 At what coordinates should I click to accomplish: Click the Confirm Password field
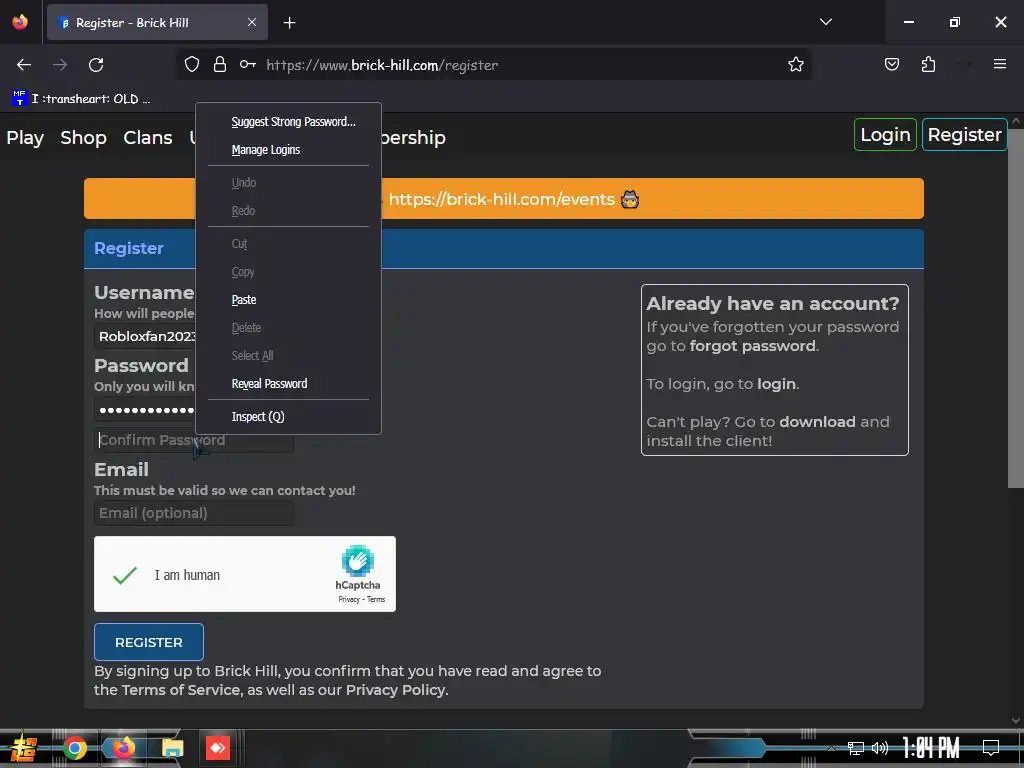click(x=194, y=440)
